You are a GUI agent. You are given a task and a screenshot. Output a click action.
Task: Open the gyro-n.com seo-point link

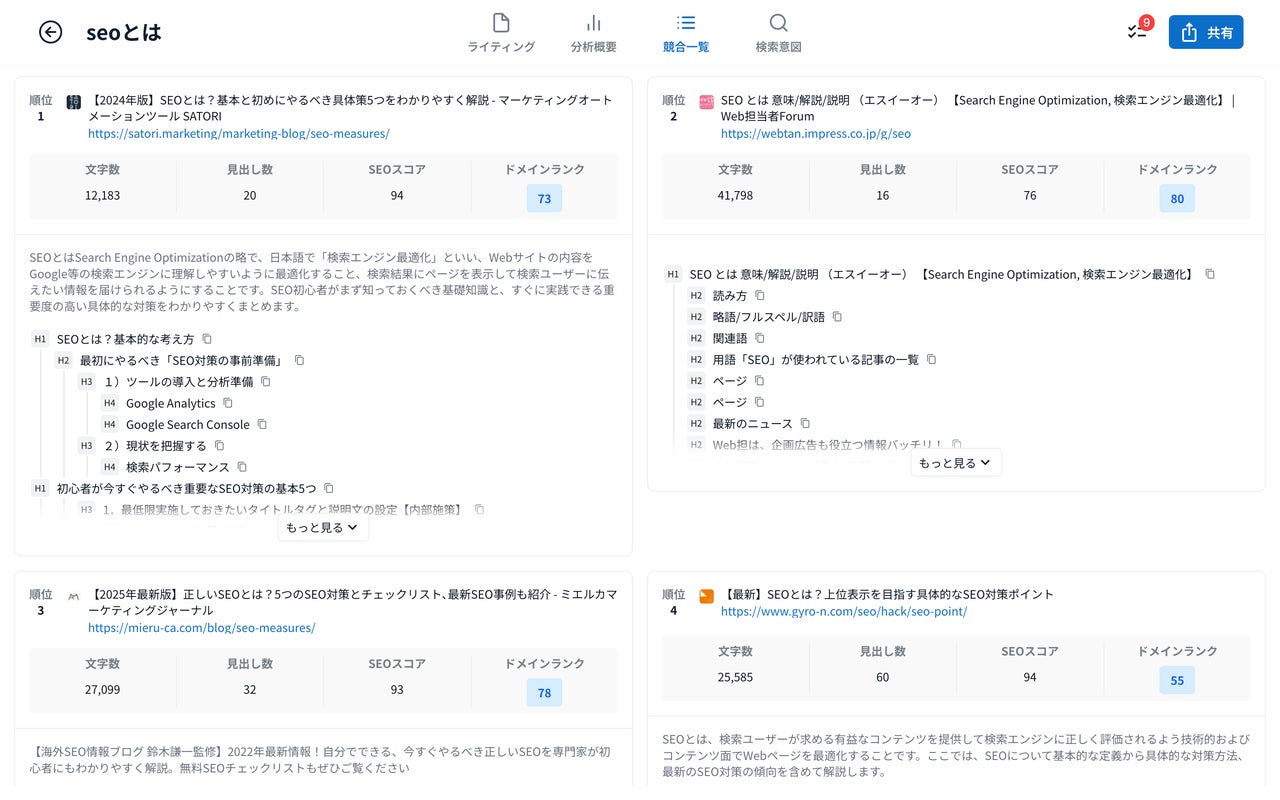843,611
